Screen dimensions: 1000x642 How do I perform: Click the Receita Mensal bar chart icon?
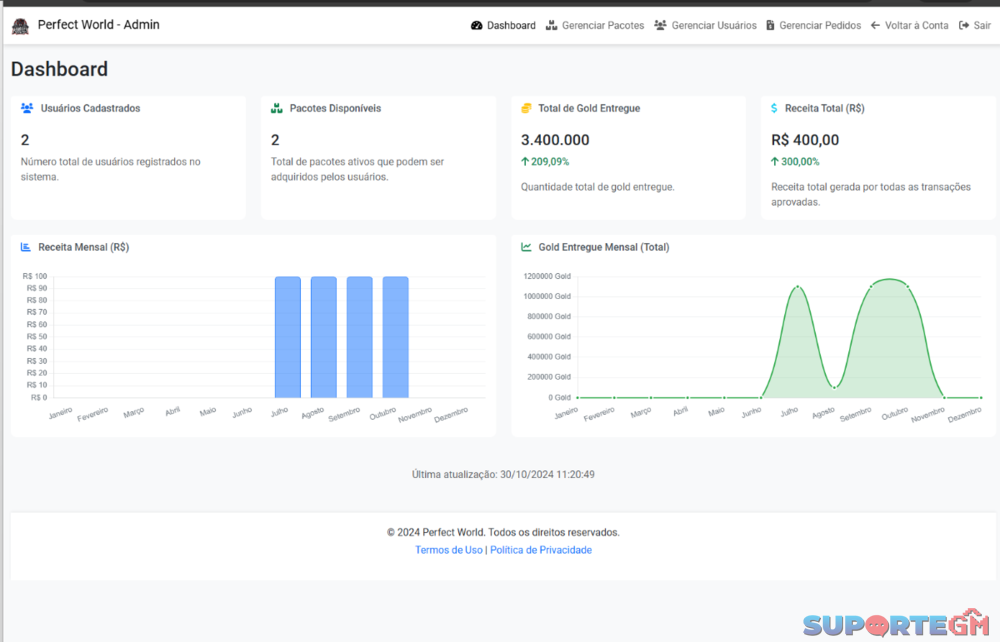click(x=26, y=247)
